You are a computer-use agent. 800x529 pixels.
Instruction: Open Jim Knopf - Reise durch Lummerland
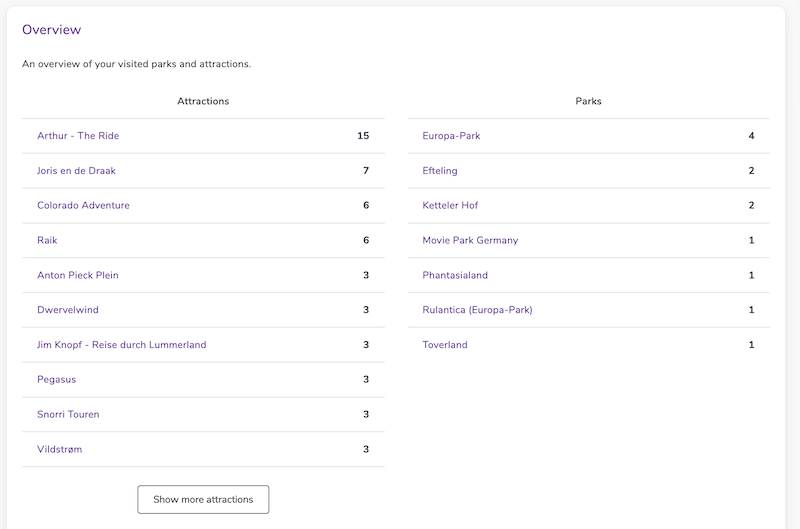tap(121, 345)
